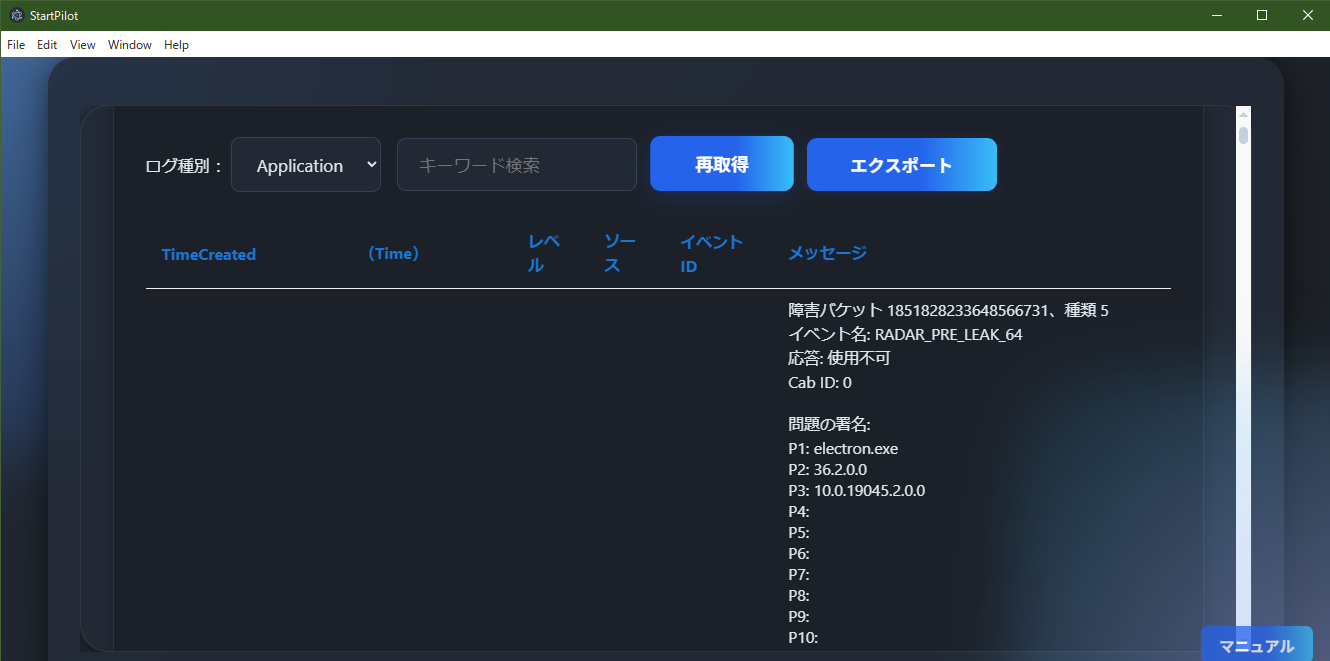Screen dimensions: 1330x661
Task: Sort by the イベントID column
Action: click(x=711, y=253)
